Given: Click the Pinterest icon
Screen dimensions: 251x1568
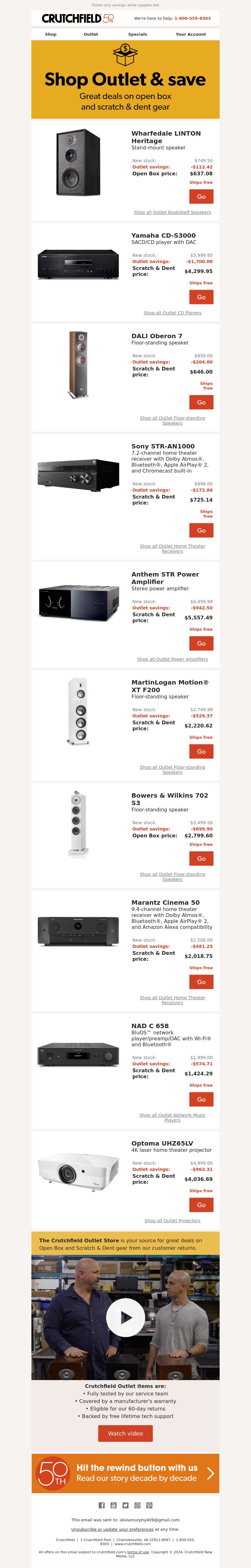Looking at the screenshot, I should pyautogui.click(x=149, y=1505).
